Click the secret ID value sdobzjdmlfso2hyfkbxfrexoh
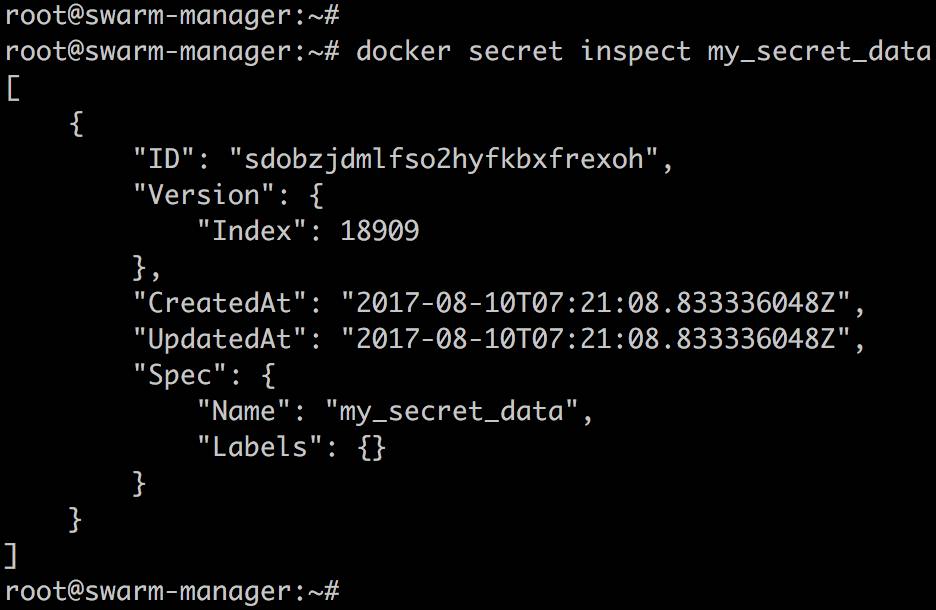936x610 pixels. point(444,159)
